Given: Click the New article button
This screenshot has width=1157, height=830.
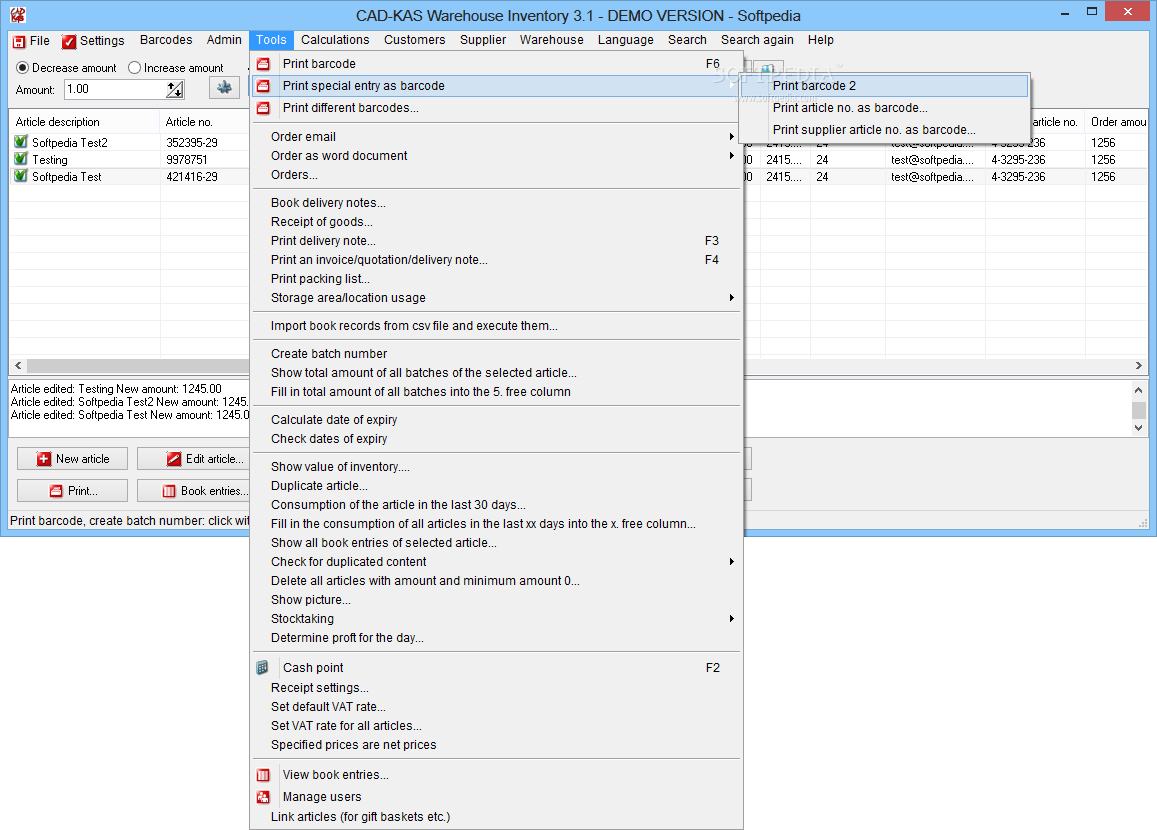Looking at the screenshot, I should pos(72,459).
